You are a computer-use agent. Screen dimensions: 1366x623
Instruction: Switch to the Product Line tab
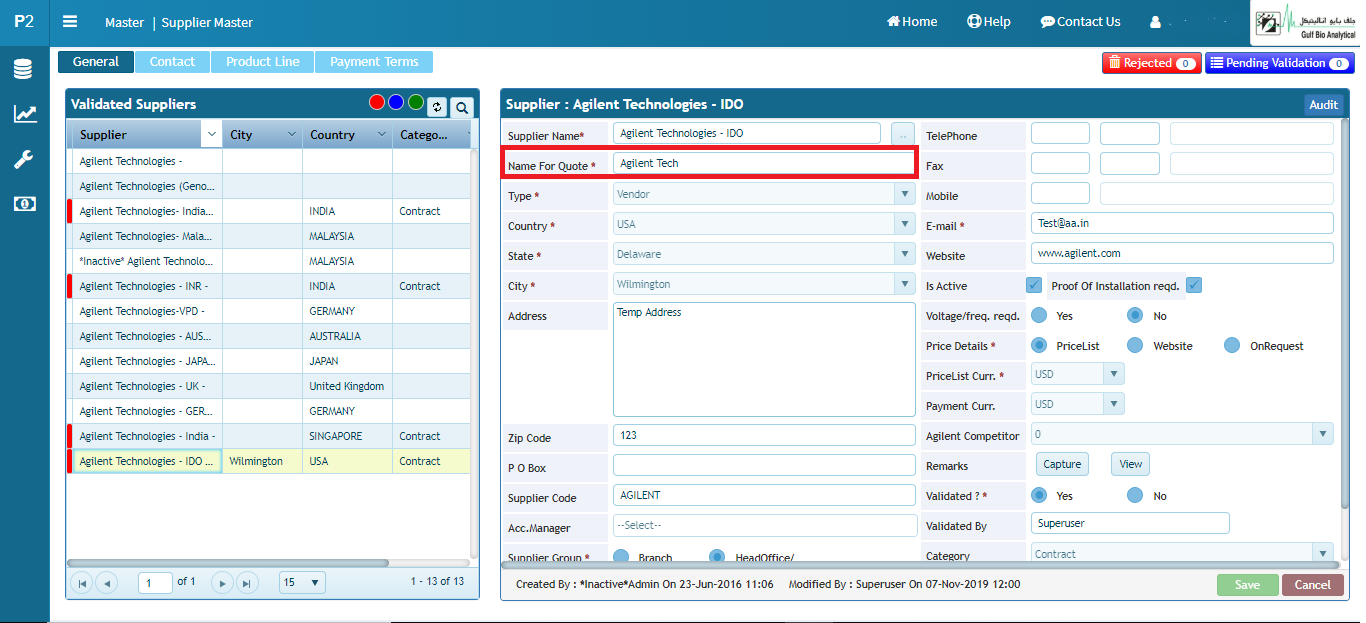[262, 62]
